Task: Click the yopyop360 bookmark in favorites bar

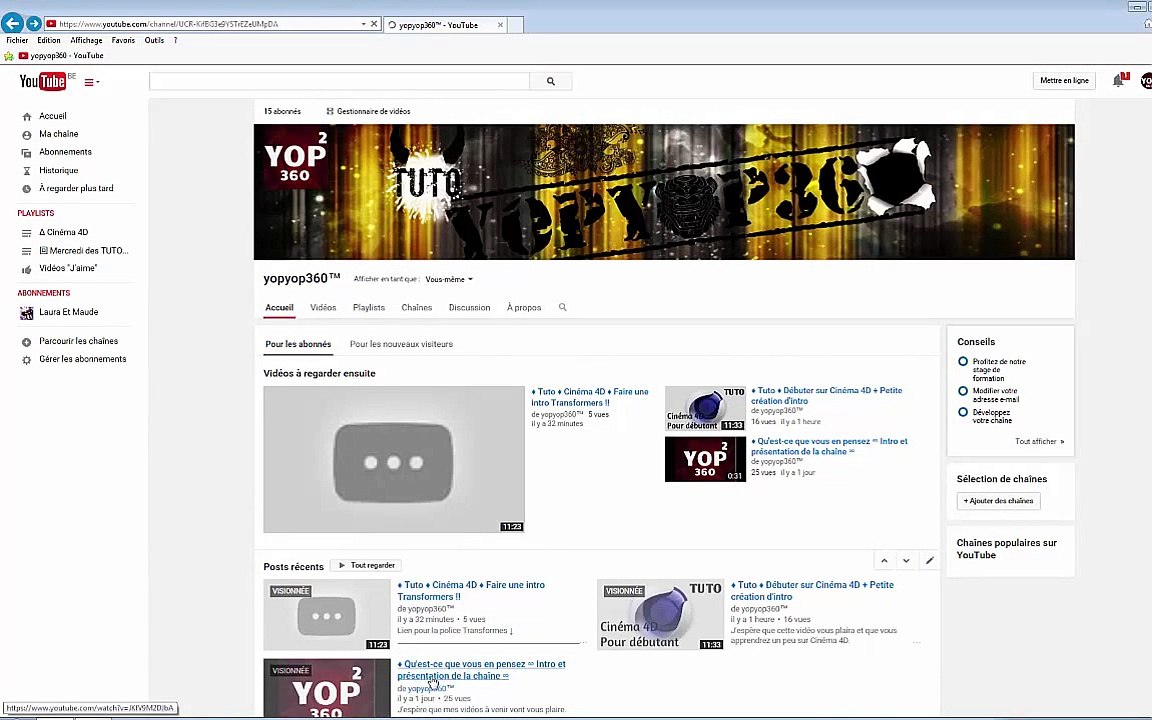Action: (61, 56)
